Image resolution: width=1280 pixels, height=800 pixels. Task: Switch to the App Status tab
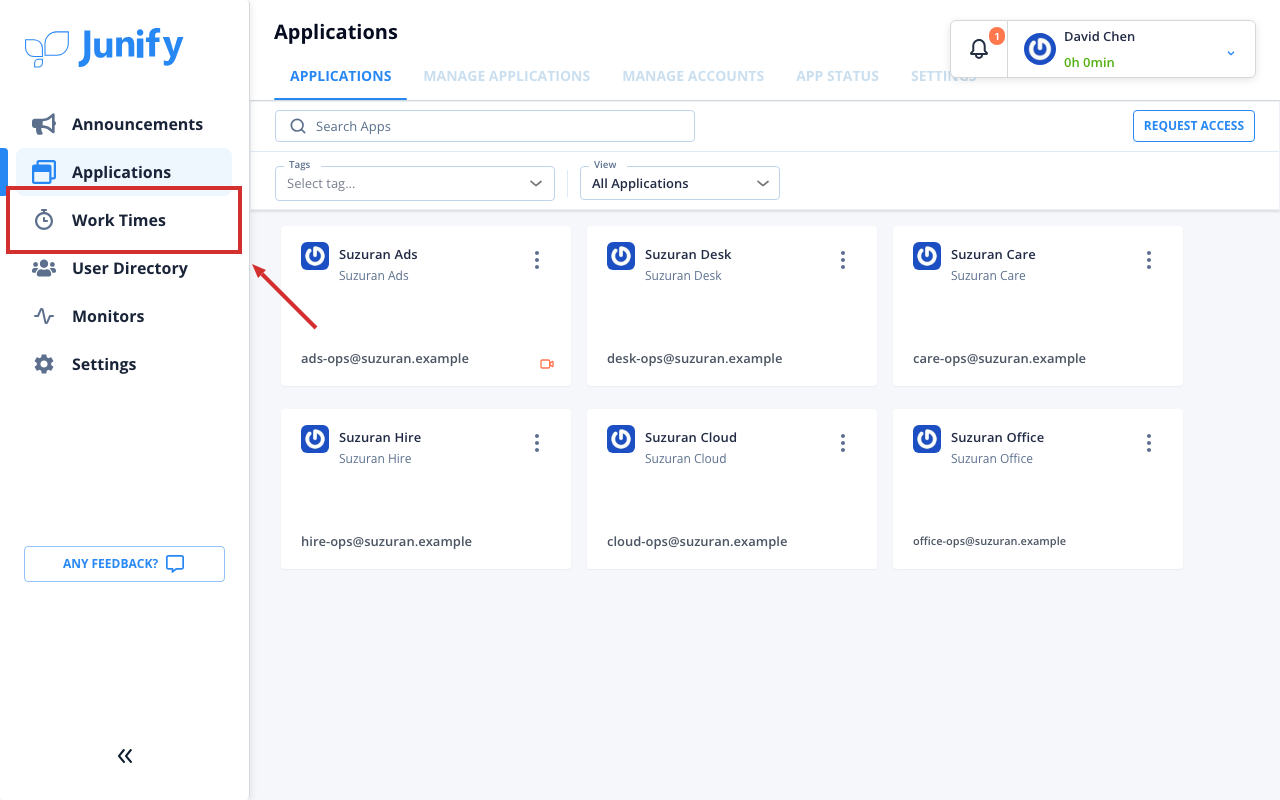(x=838, y=76)
